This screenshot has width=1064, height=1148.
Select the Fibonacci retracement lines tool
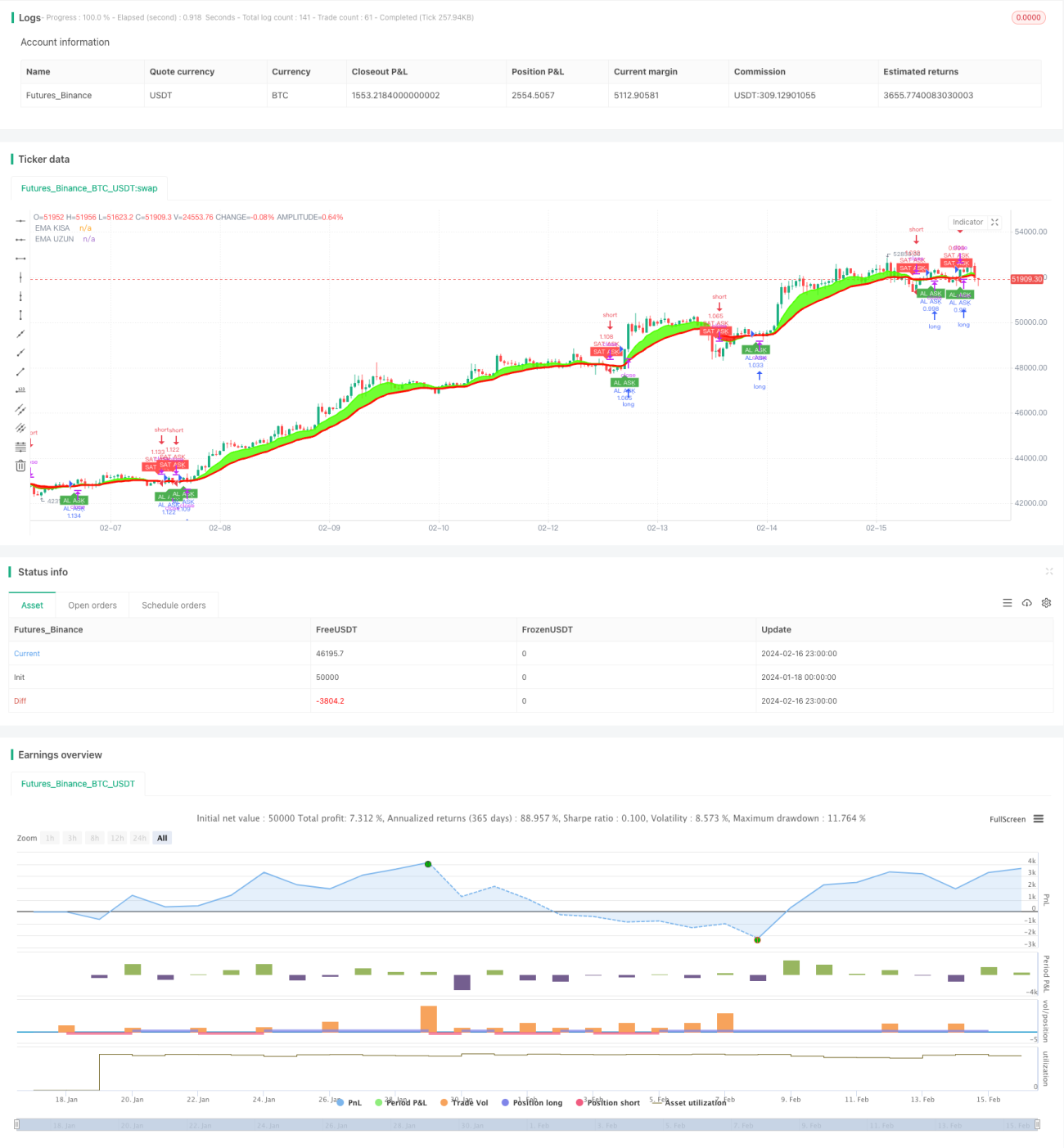(x=20, y=447)
